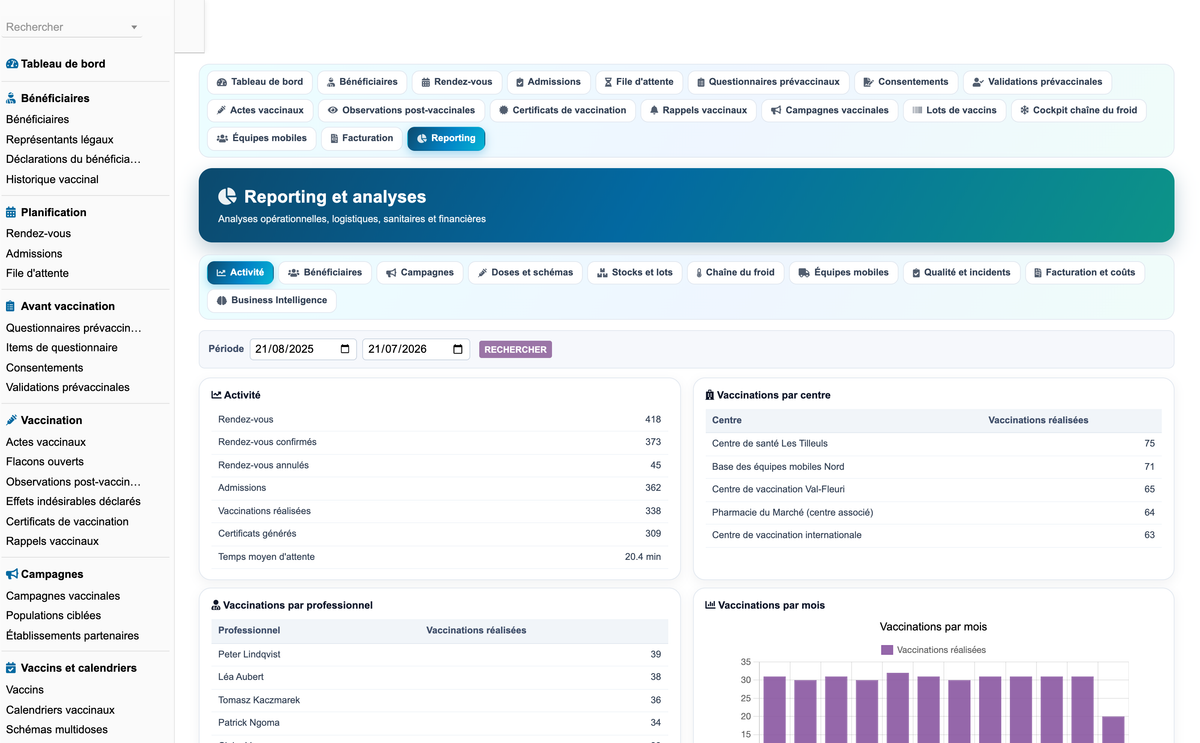Open Établissements partenaires sidebar link
This screenshot has width=1200, height=743.
[x=72, y=635]
